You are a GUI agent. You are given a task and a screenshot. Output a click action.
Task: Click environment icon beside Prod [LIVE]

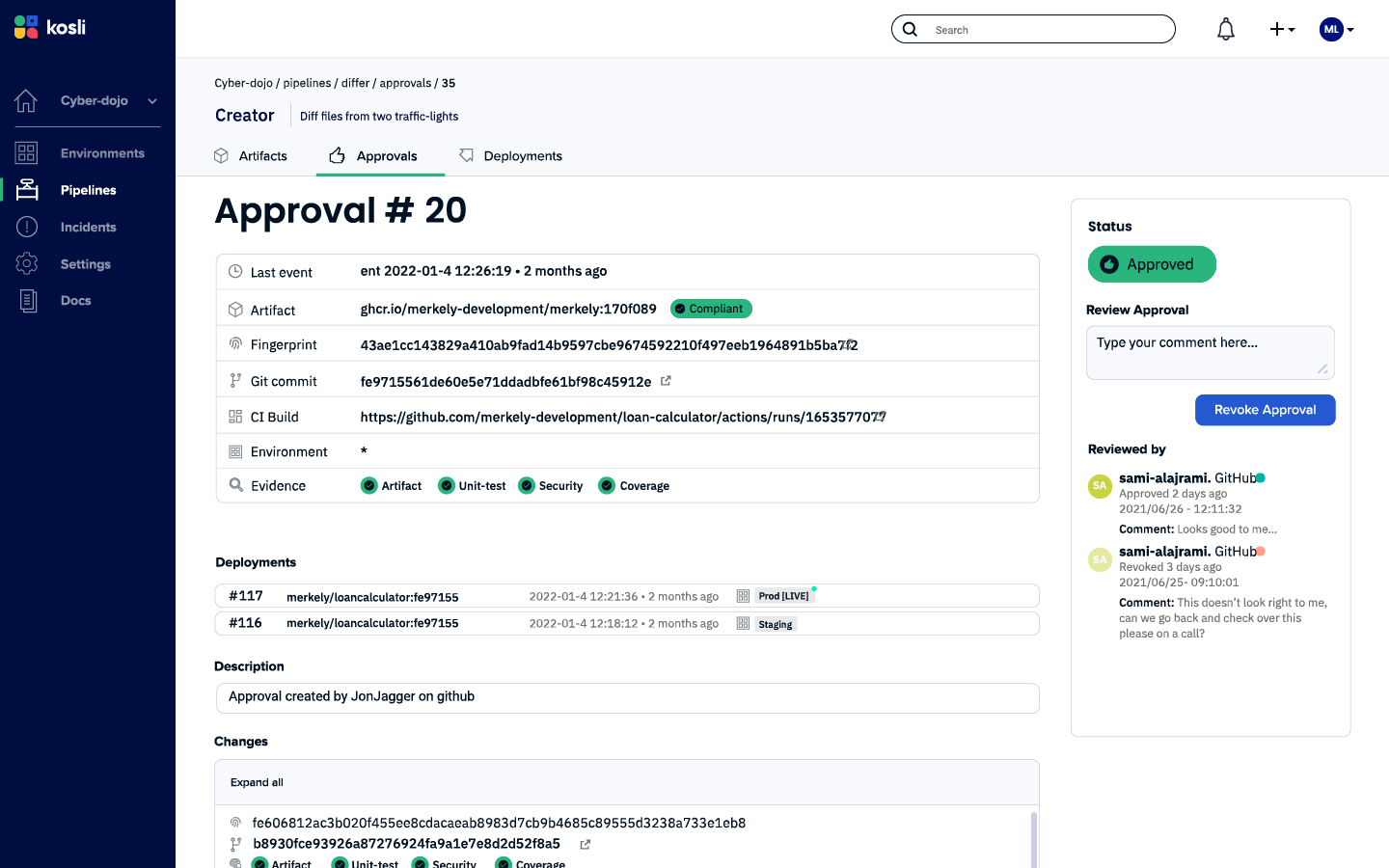[743, 596]
